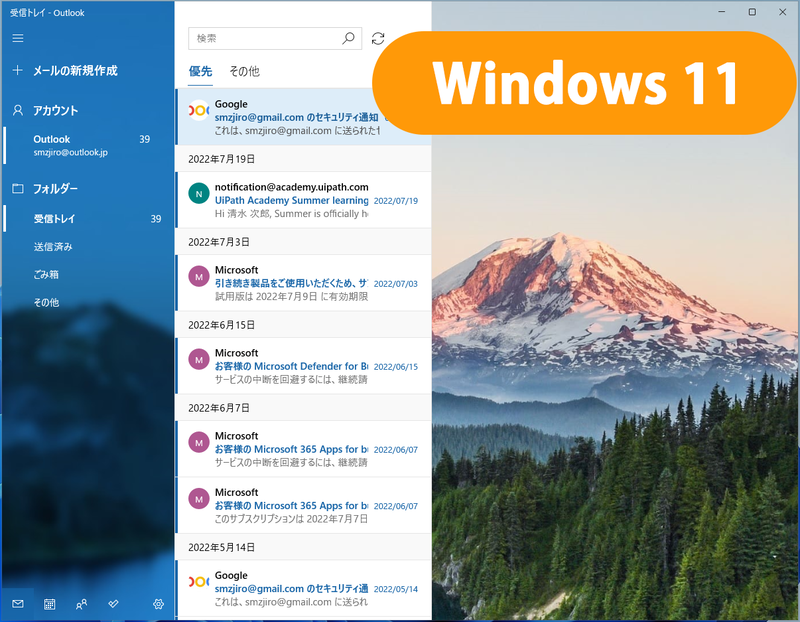The width and height of the screenshot is (800, 622).
Task: Close the Outlook mail window
Action: (783, 12)
